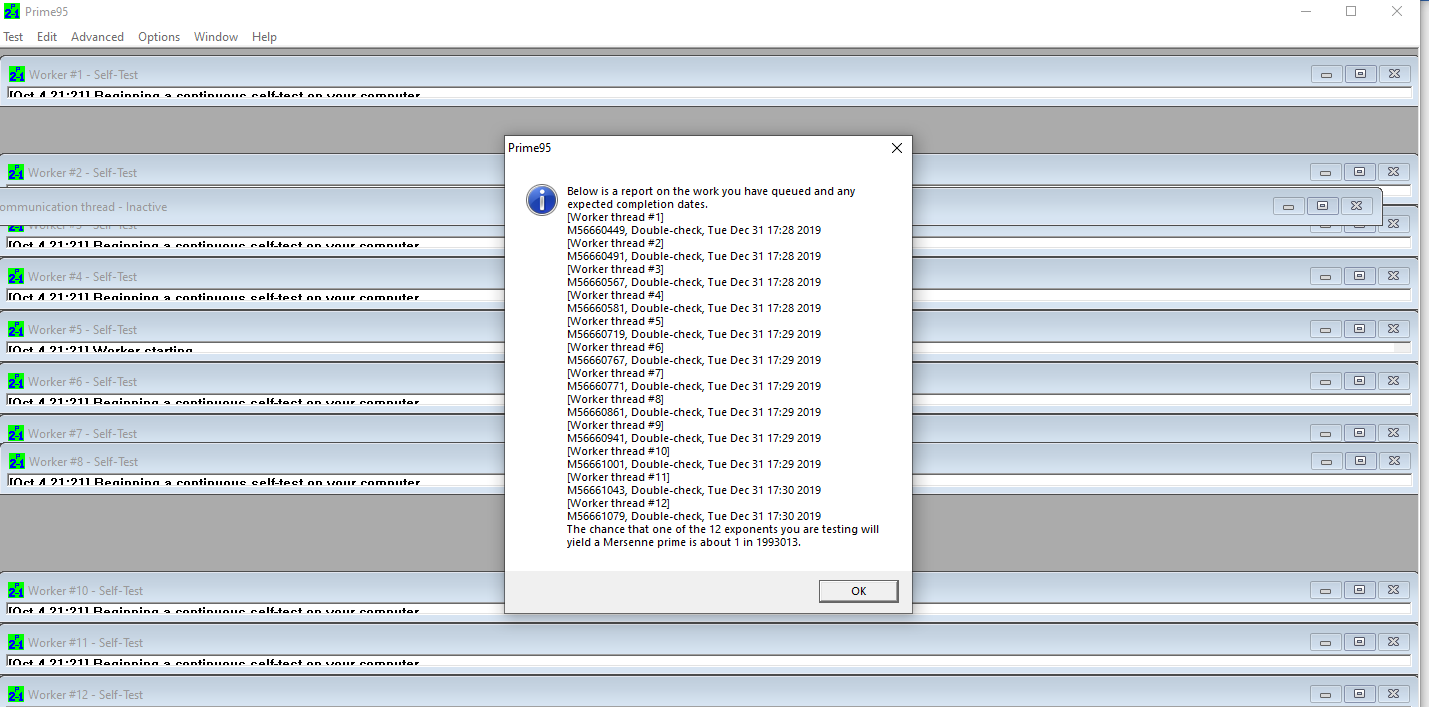Minimize the Worker #1 Self-Test window
1429x707 pixels.
(1326, 74)
